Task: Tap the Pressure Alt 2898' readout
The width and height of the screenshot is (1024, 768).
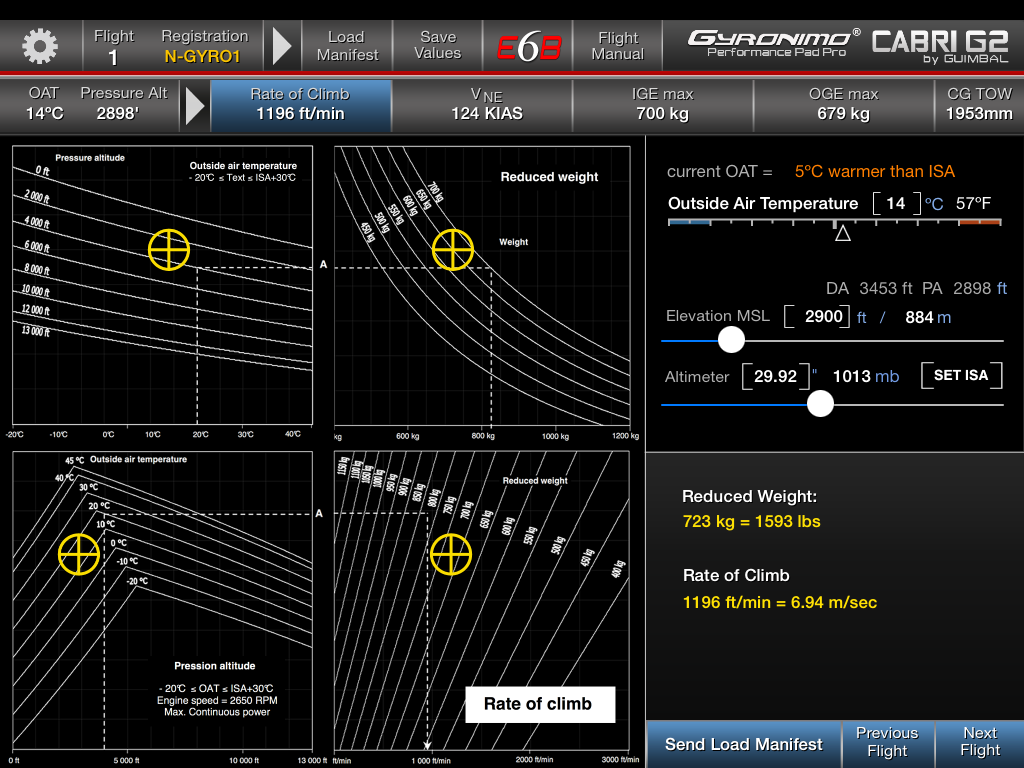Action: tap(123, 104)
